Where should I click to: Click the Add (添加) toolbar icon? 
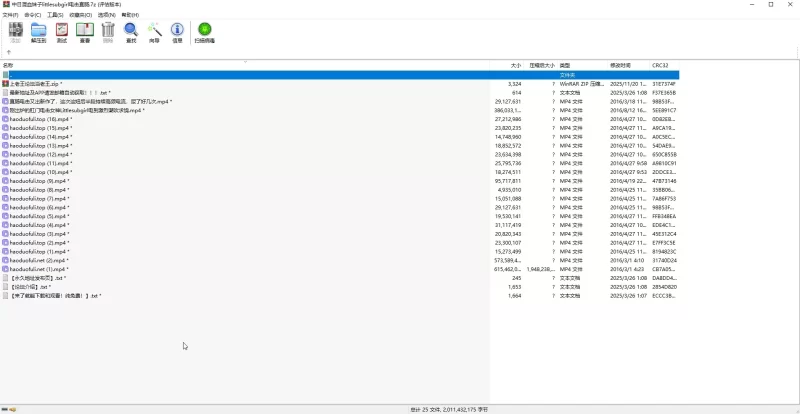point(15,32)
